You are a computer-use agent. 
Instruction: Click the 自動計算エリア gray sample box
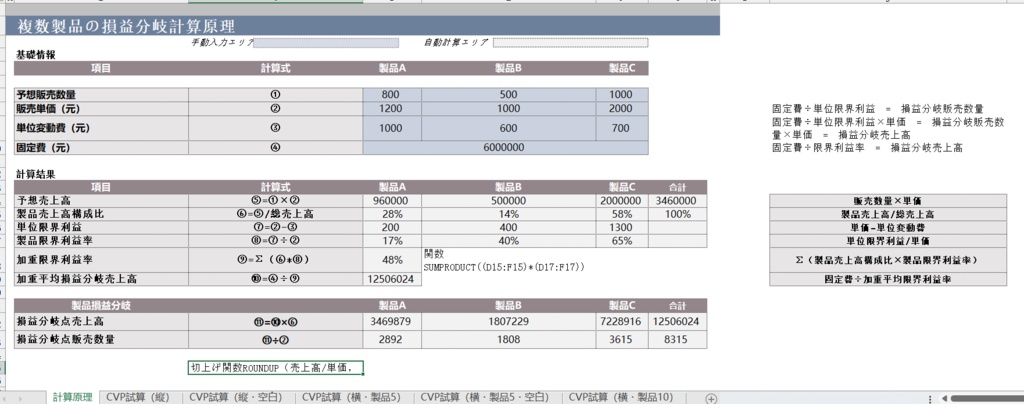(x=571, y=43)
